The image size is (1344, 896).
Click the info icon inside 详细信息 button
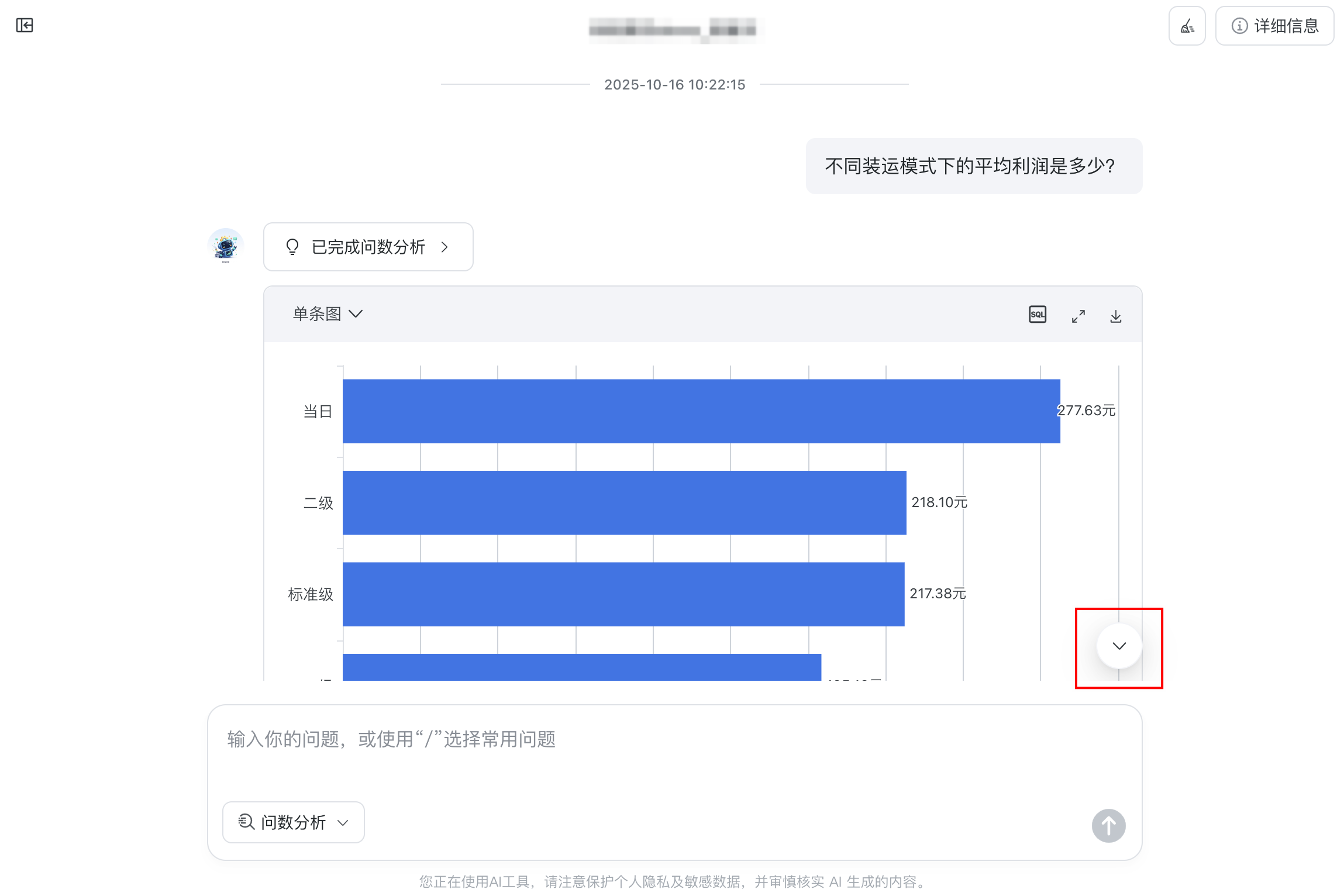coord(1238,26)
